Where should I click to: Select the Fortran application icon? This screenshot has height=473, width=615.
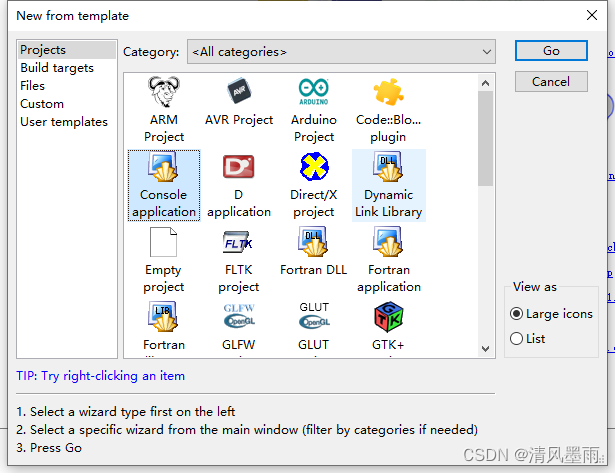388,242
